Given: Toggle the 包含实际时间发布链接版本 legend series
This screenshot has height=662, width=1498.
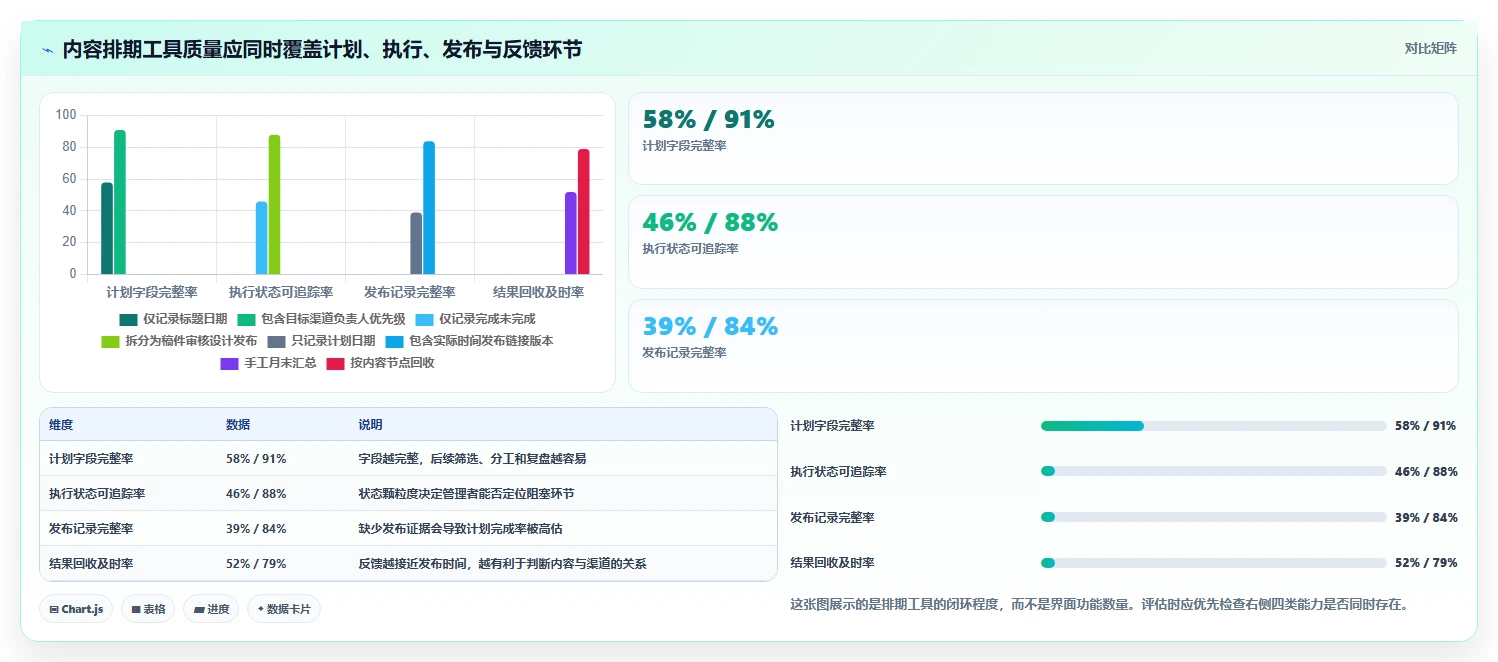Looking at the screenshot, I should pos(469,341).
